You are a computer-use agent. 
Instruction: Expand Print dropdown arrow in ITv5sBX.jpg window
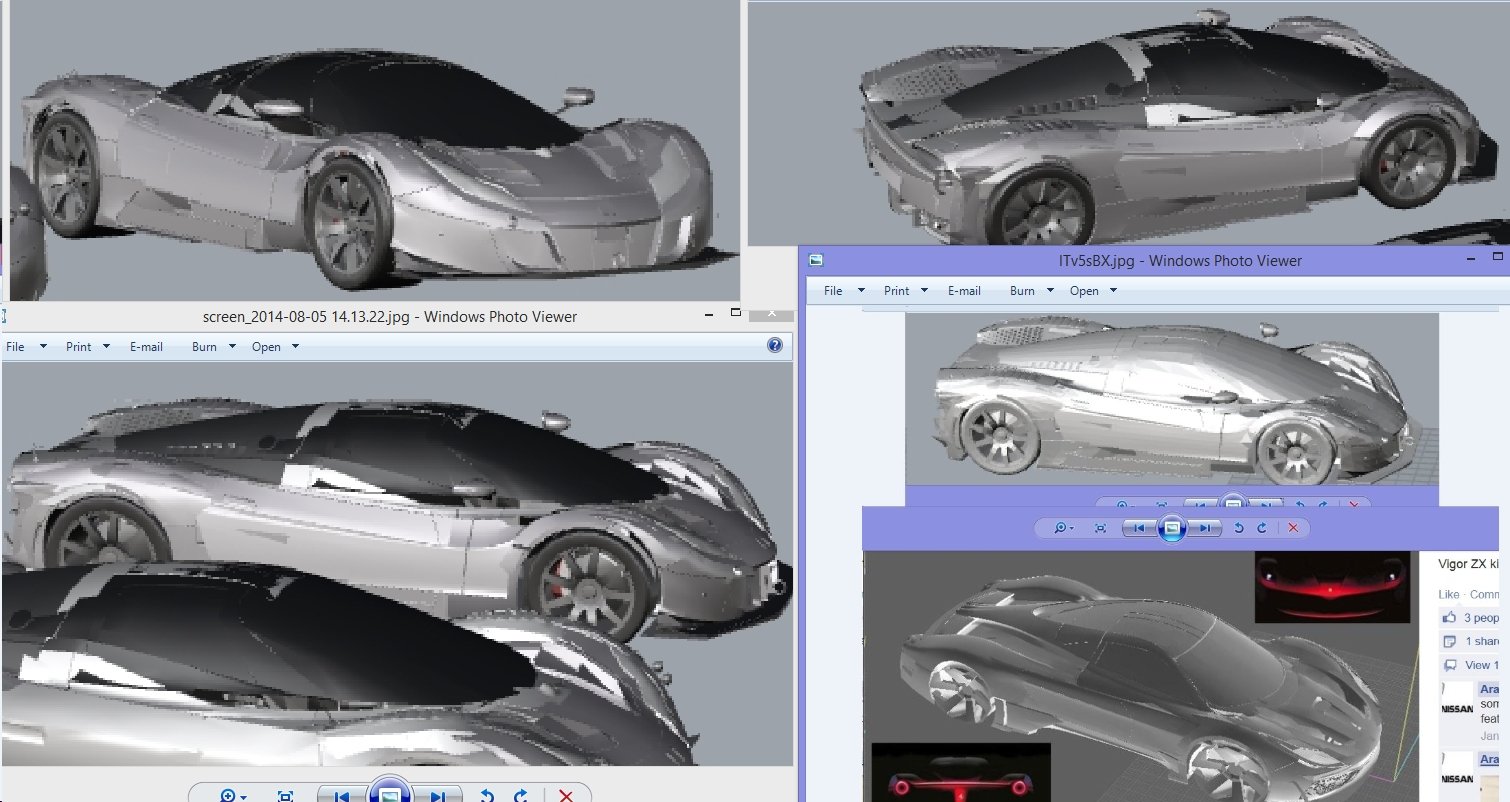point(924,292)
